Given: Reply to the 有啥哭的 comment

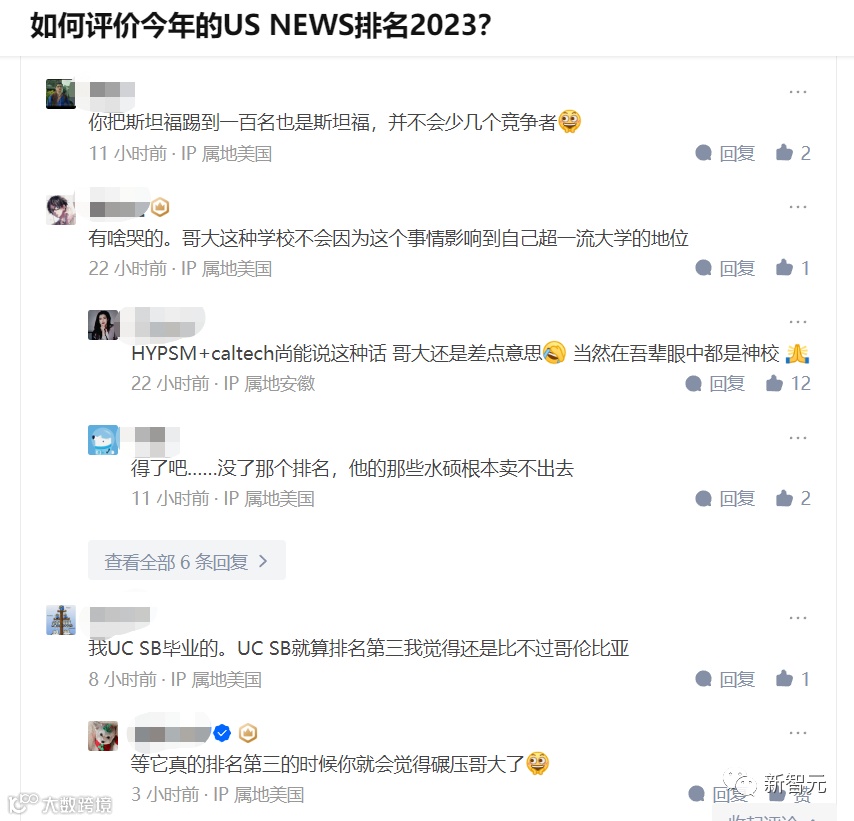Looking at the screenshot, I should tap(725, 268).
